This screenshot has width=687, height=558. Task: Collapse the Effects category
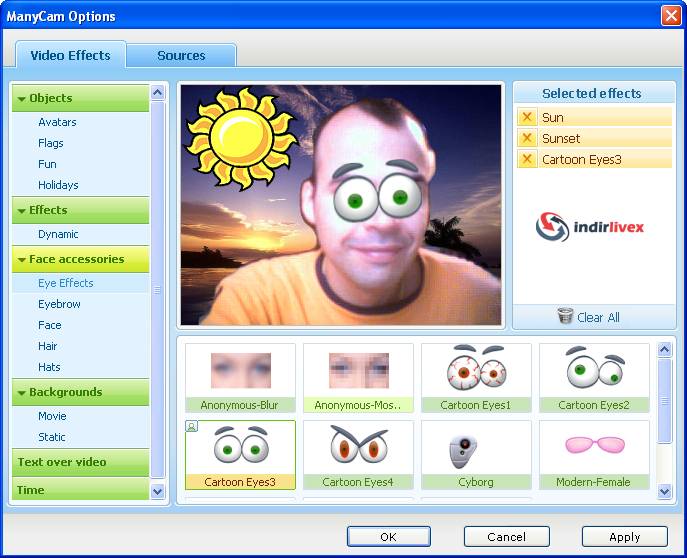pyautogui.click(x=81, y=210)
